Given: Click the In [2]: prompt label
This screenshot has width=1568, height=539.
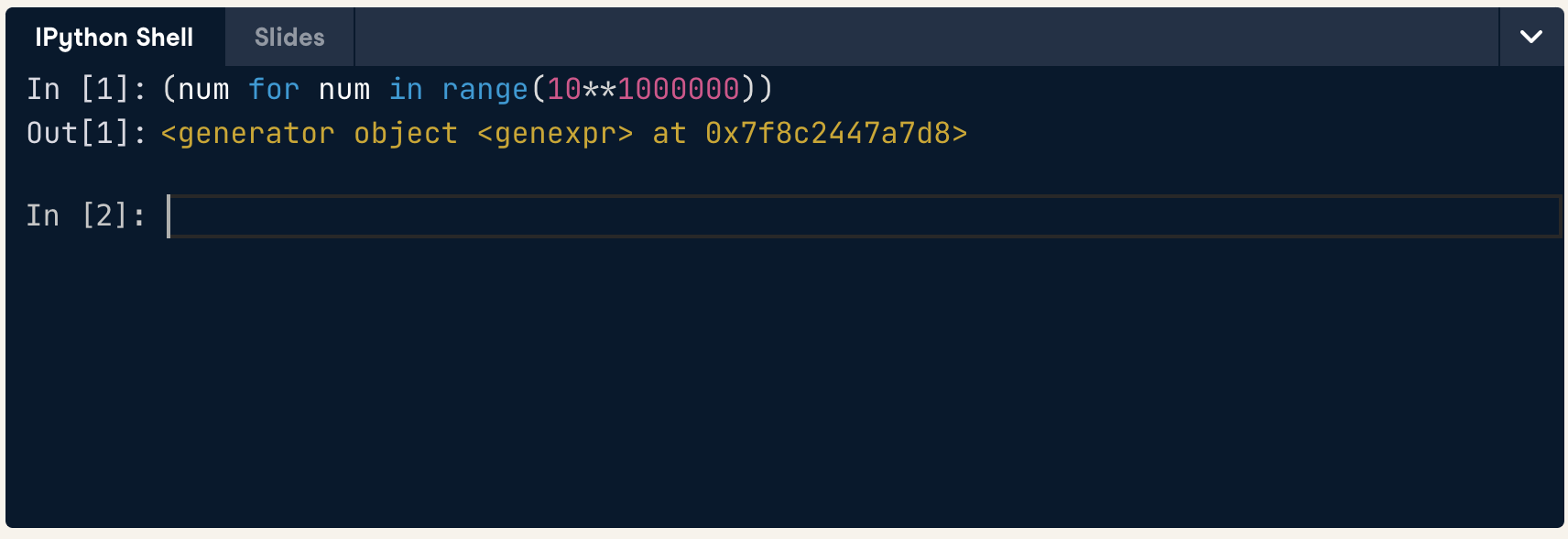Looking at the screenshot, I should point(86,215).
